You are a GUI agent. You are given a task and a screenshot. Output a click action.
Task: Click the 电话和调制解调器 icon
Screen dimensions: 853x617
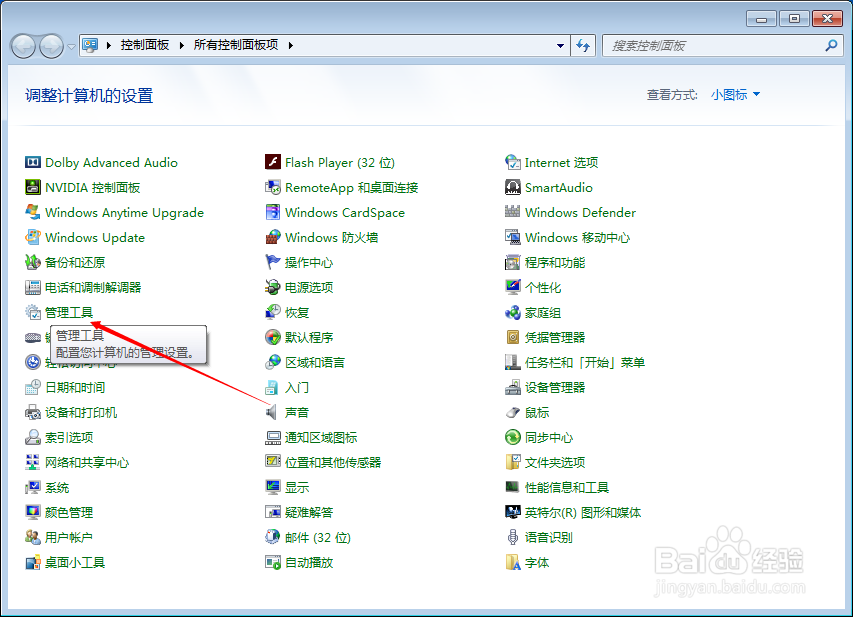pyautogui.click(x=33, y=287)
